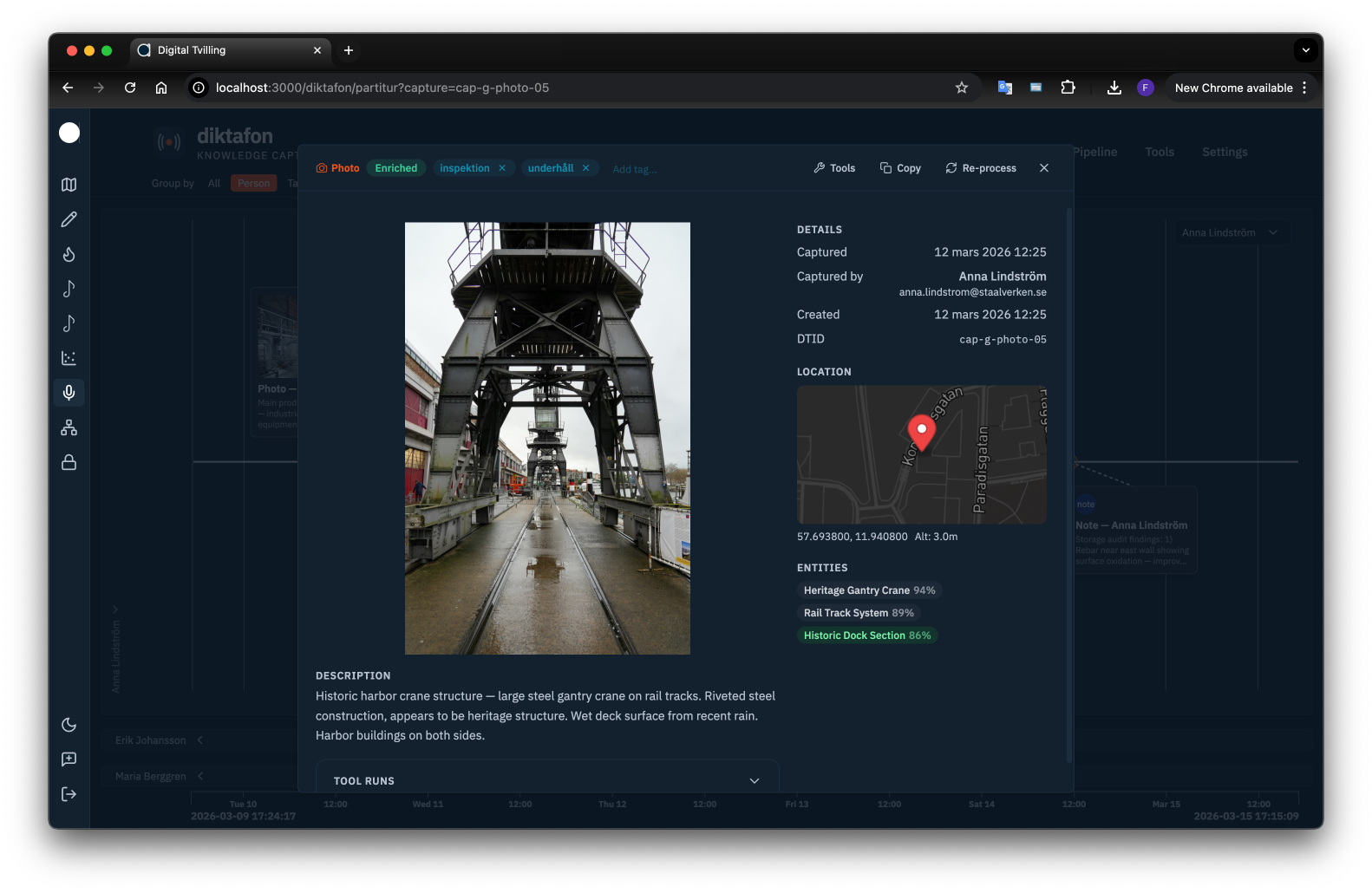Open the tab search dropdown arrow
Image resolution: width=1372 pixels, height=893 pixels.
(x=1306, y=50)
